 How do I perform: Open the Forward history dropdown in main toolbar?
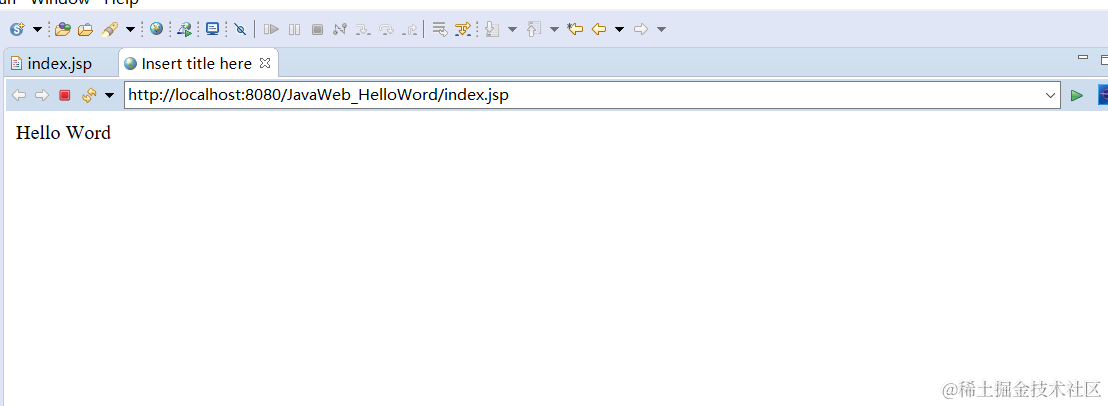pos(661,30)
